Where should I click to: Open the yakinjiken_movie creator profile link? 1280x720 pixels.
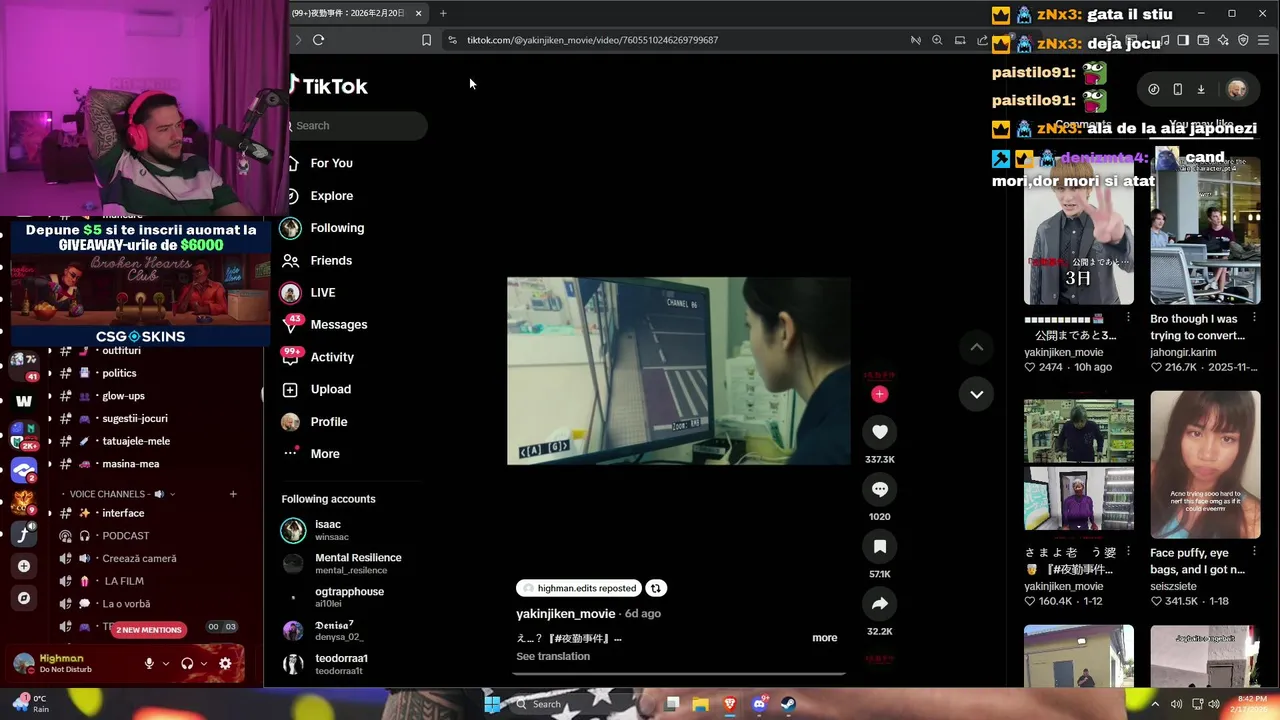[x=566, y=614]
